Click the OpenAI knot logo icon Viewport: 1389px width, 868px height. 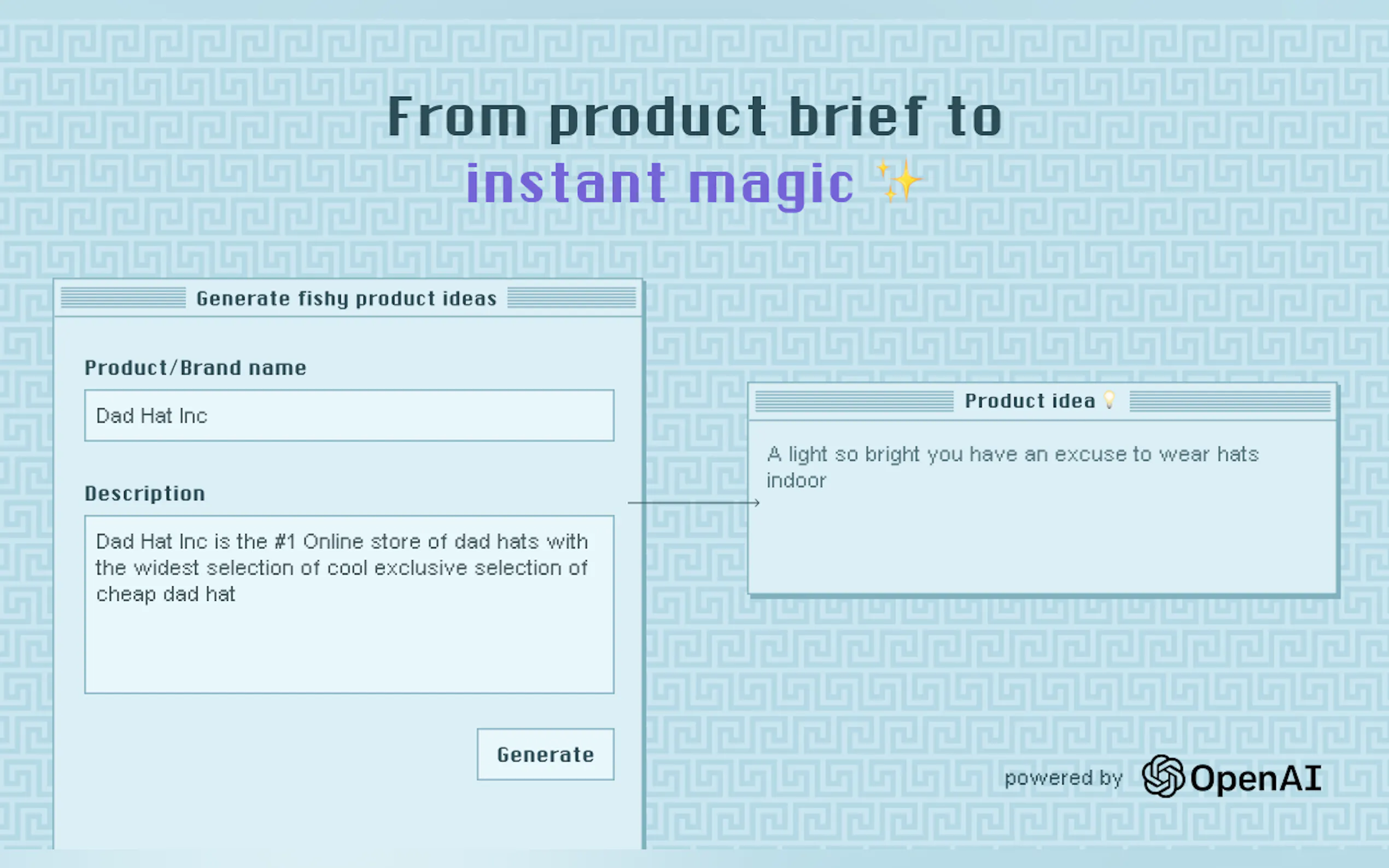coord(1163,776)
